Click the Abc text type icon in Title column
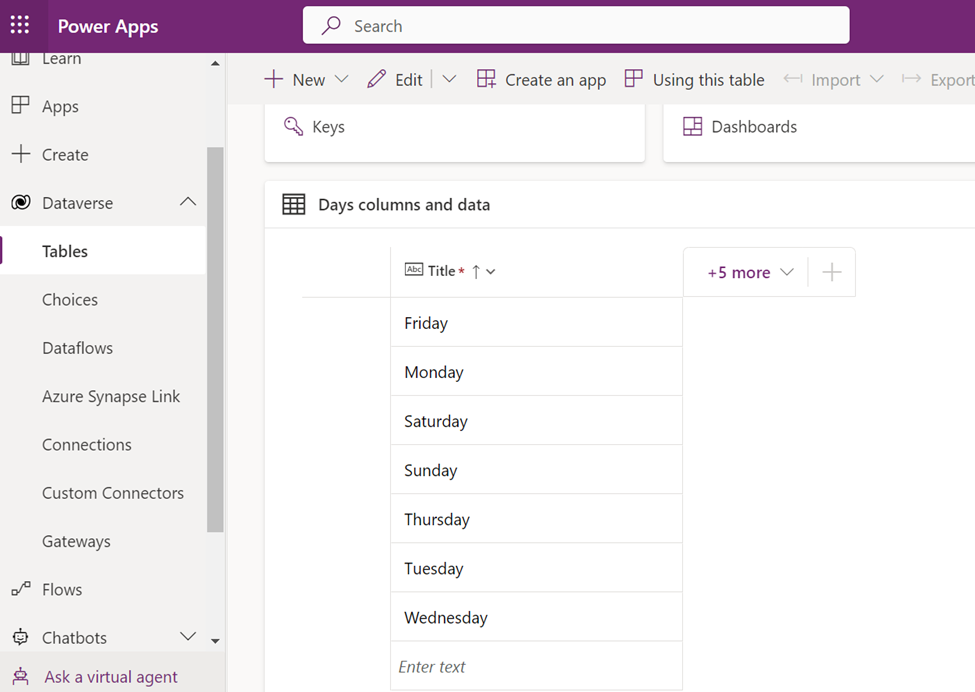Viewport: 975px width, 692px height. point(414,269)
